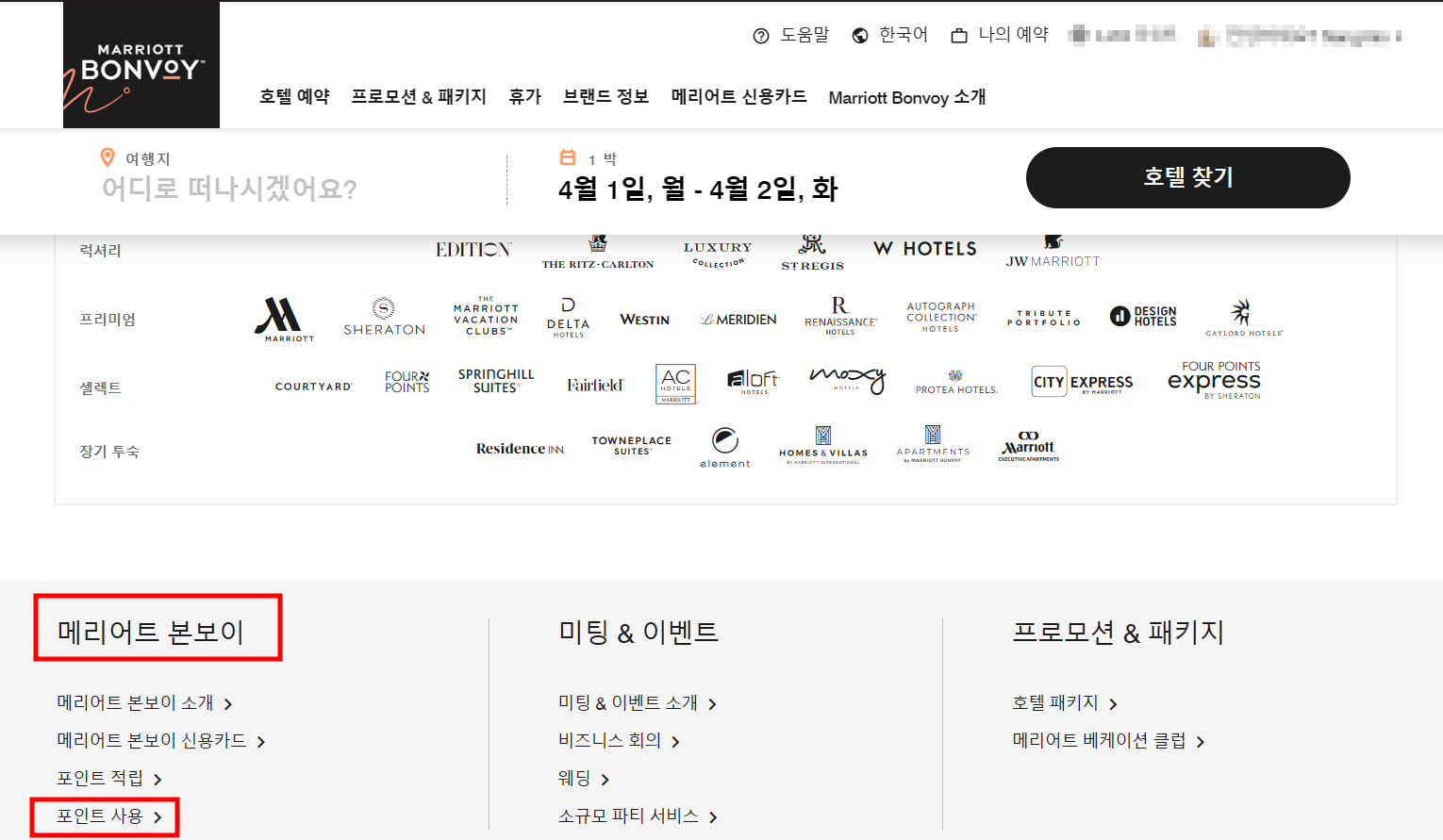Viewport: 1443px width, 840px height.
Task: Open the Design Hotels logo
Action: 1143,316
